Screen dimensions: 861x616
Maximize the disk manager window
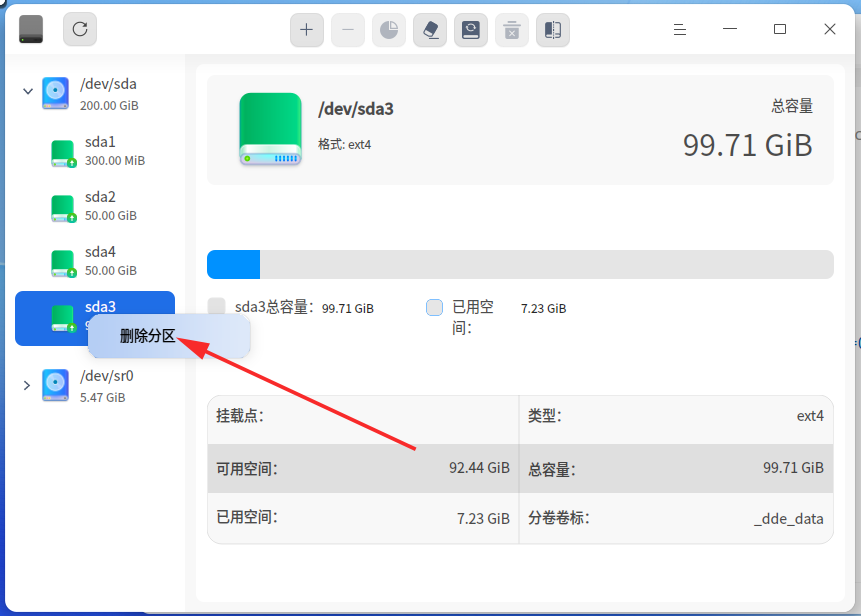(780, 29)
